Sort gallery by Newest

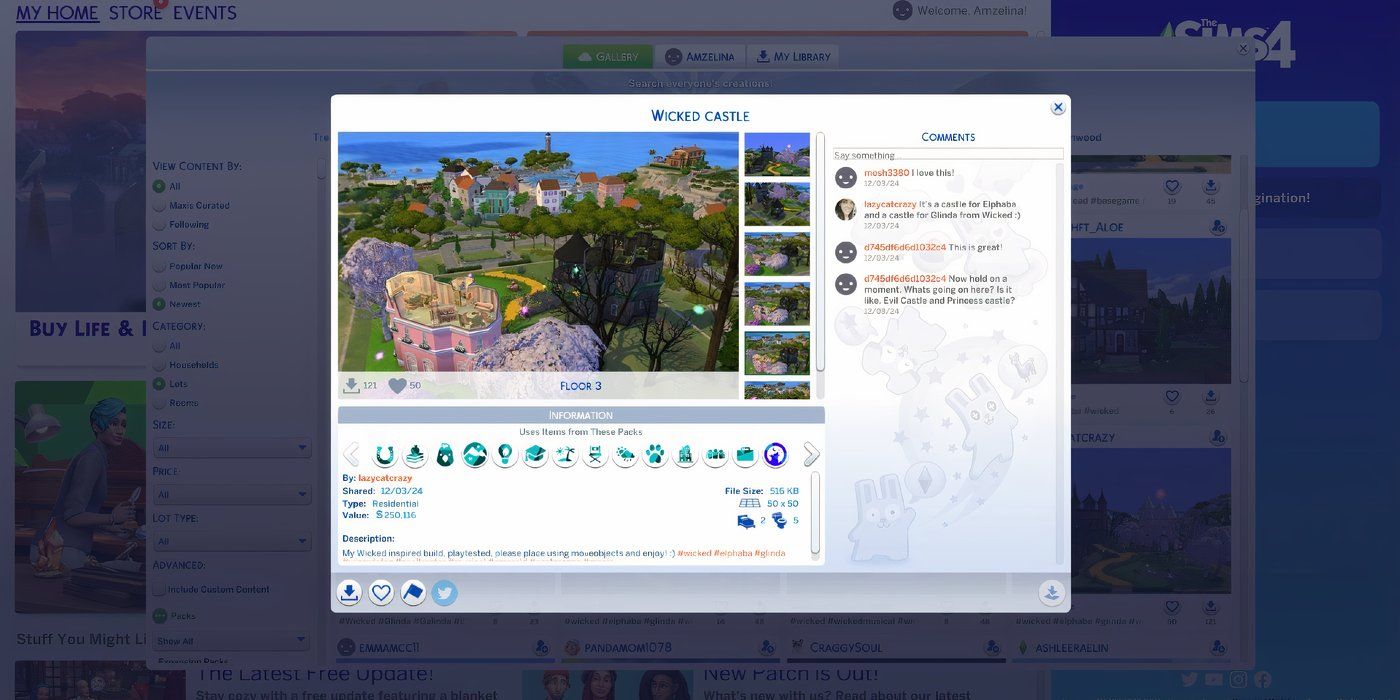pyautogui.click(x=159, y=304)
